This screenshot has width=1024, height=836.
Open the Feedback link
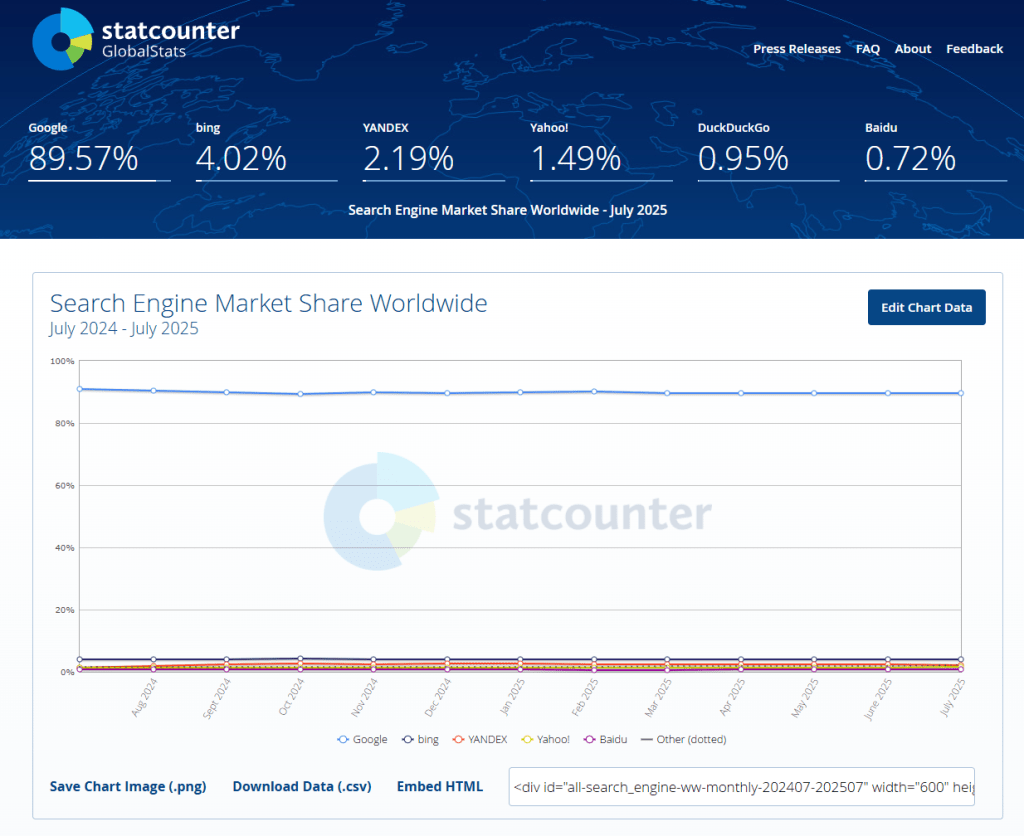[974, 49]
